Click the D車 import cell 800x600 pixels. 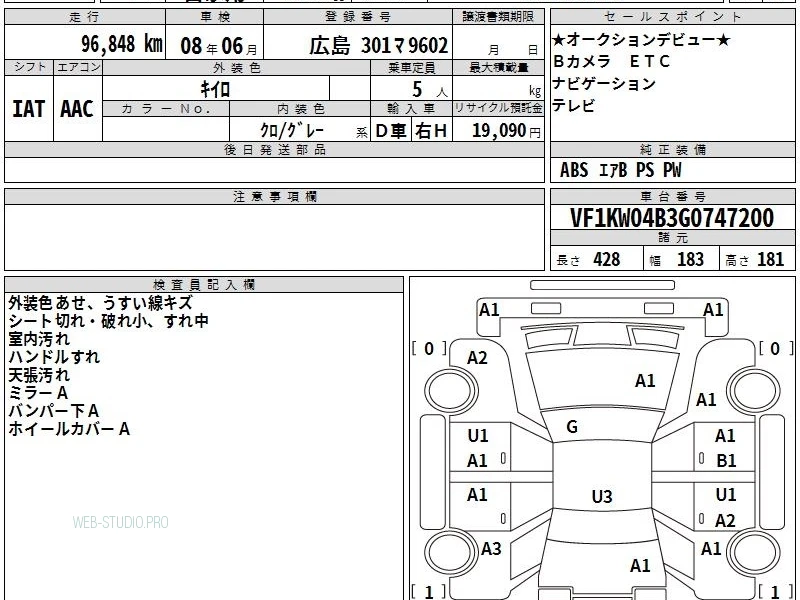[x=390, y=131]
